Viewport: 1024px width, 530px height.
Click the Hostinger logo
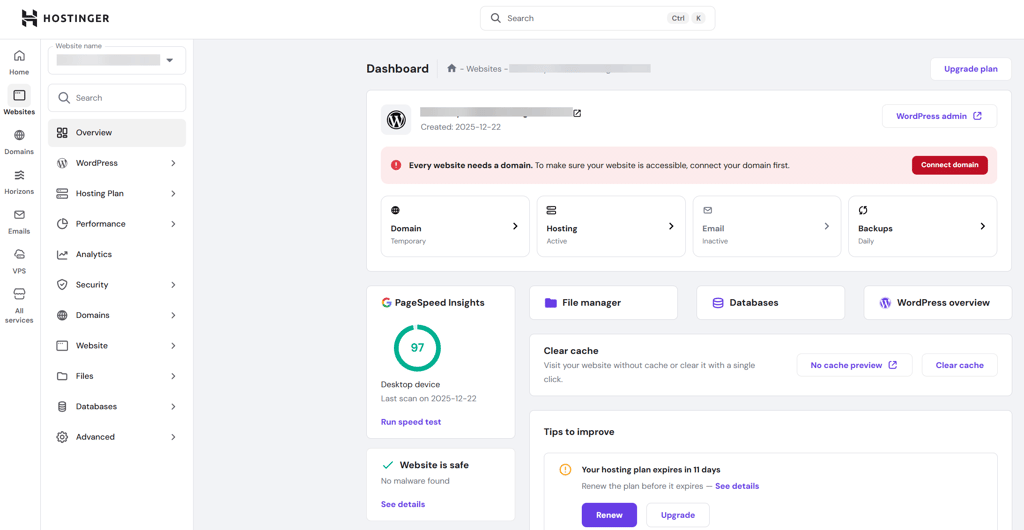[x=65, y=18]
